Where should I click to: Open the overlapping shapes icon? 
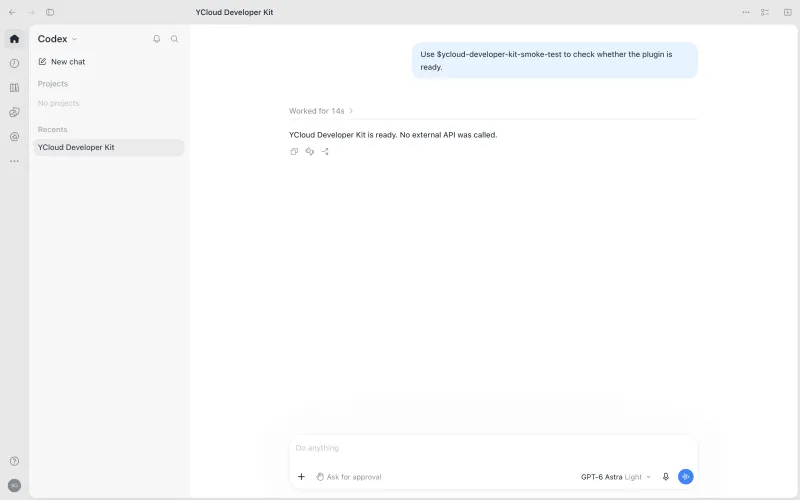pos(14,112)
